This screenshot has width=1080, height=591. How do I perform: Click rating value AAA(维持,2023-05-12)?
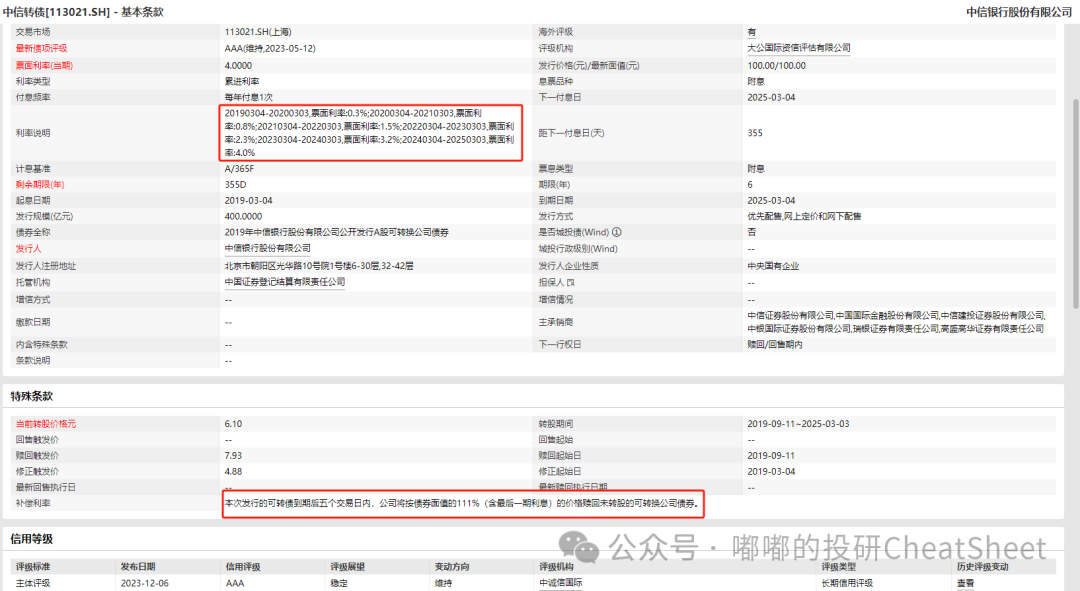pyautogui.click(x=270, y=48)
